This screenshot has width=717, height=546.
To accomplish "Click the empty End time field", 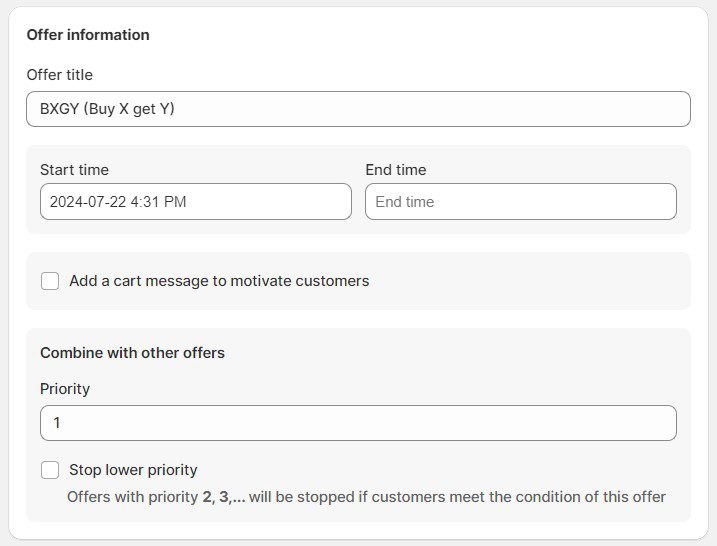I will click(520, 201).
